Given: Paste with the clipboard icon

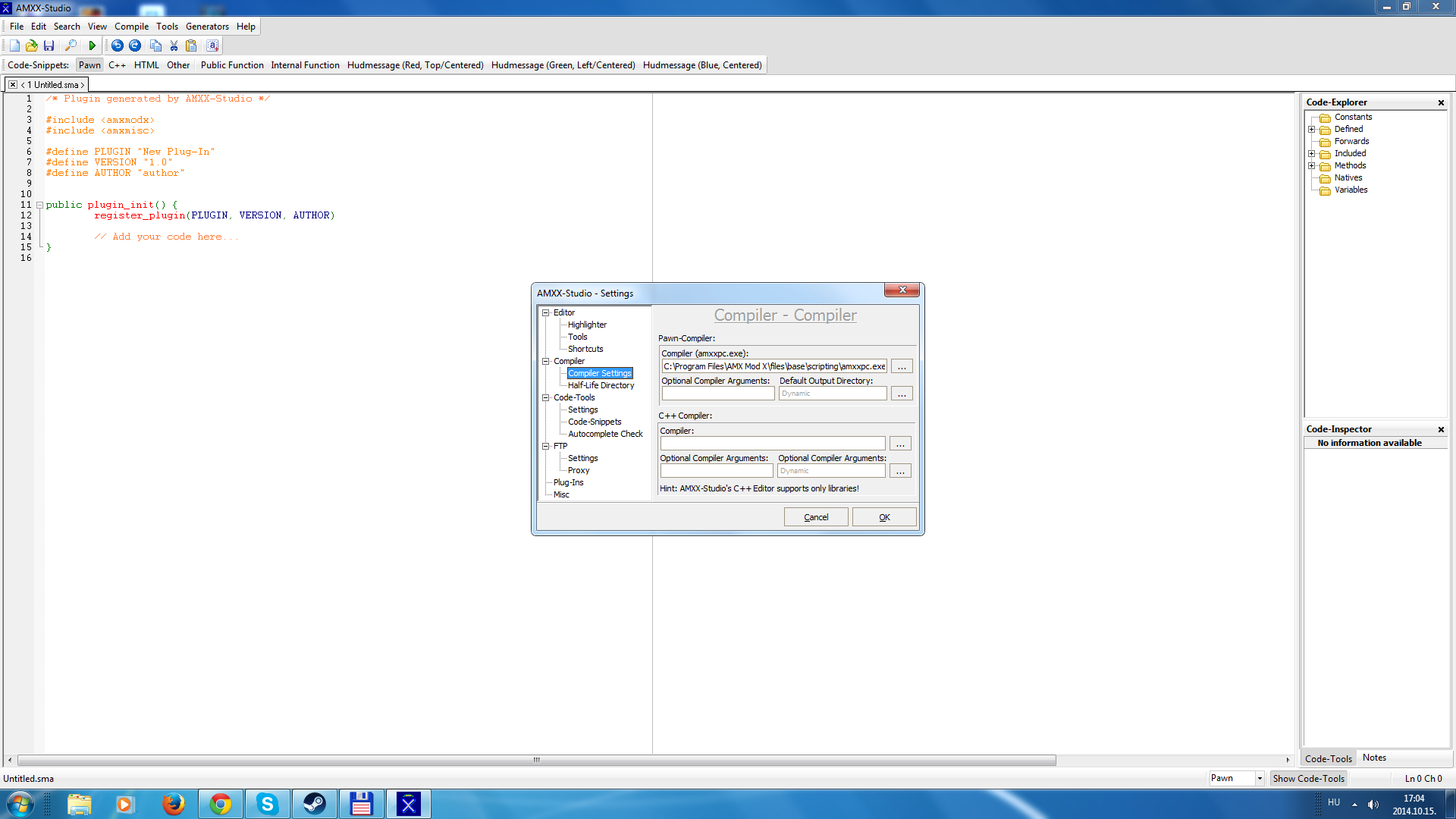Looking at the screenshot, I should [x=191, y=45].
